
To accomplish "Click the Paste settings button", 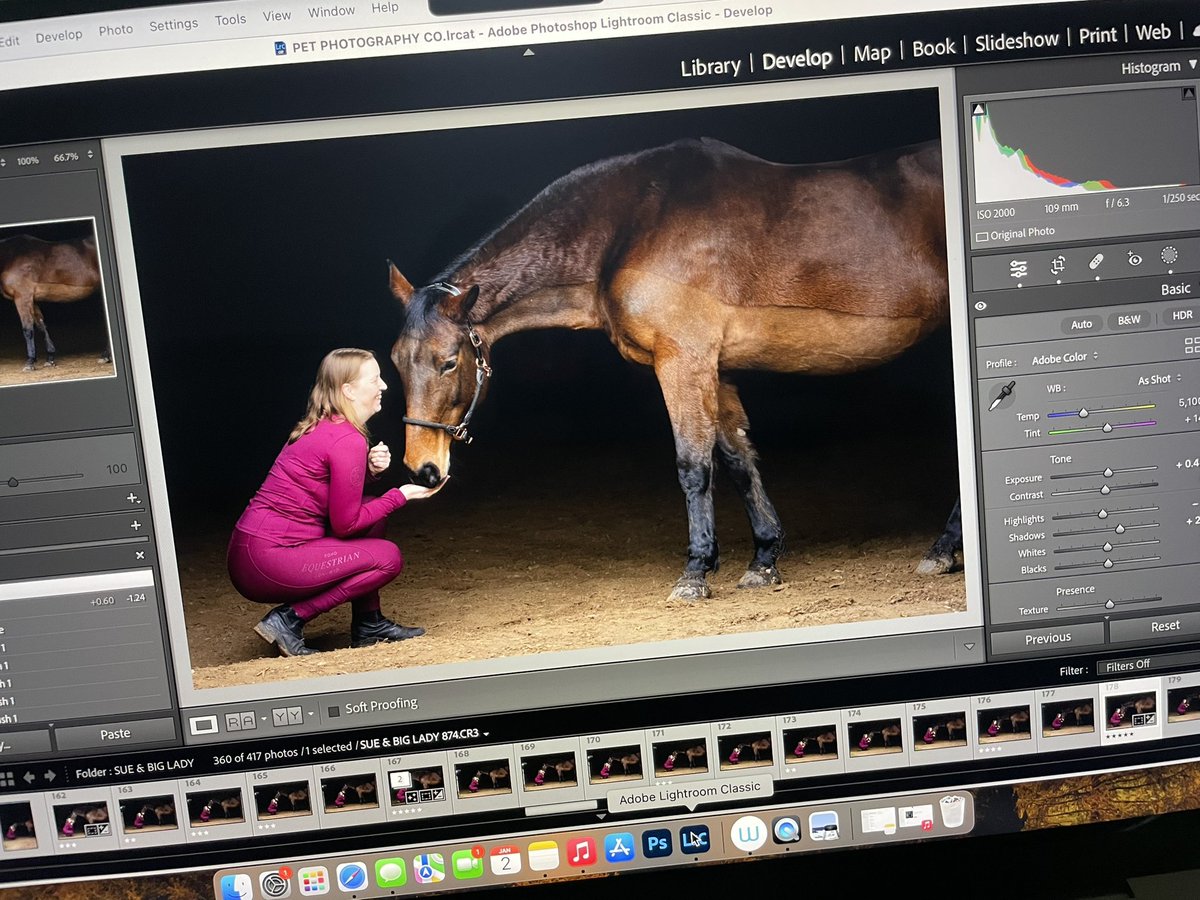I will 115,734.
